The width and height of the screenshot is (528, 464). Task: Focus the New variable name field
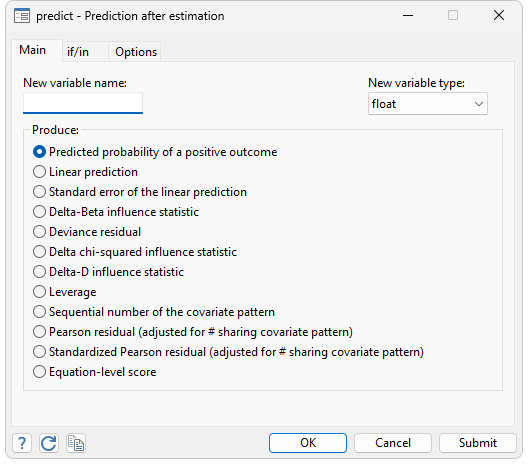(x=83, y=103)
